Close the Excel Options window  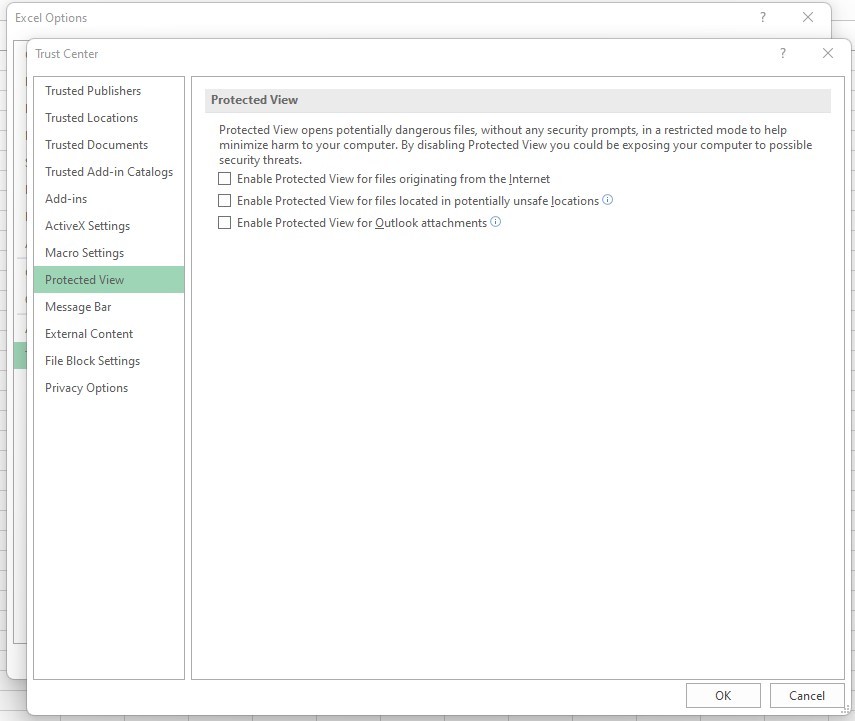808,17
